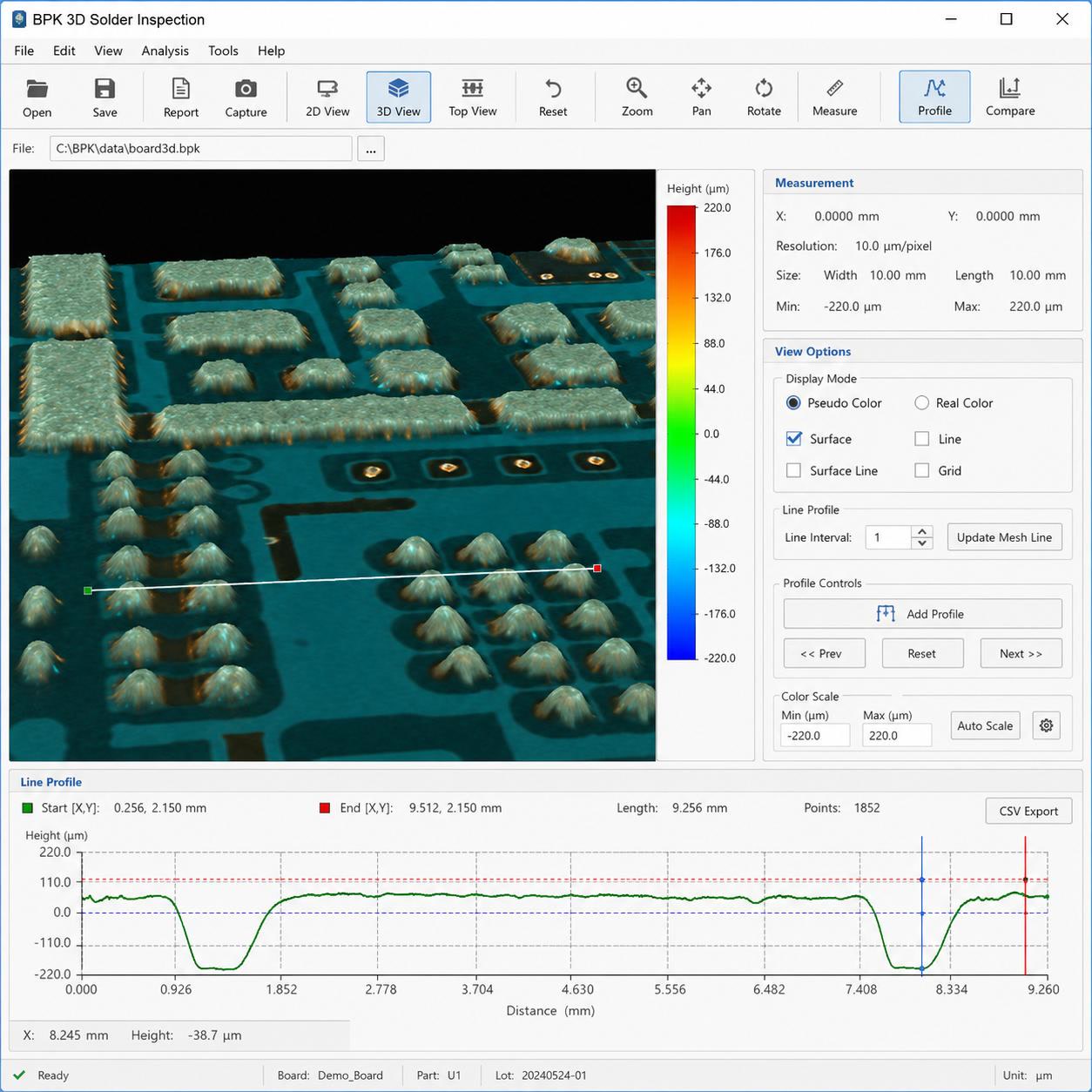Click Reset in Profile Controls
1092x1092 pixels.
(x=922, y=653)
